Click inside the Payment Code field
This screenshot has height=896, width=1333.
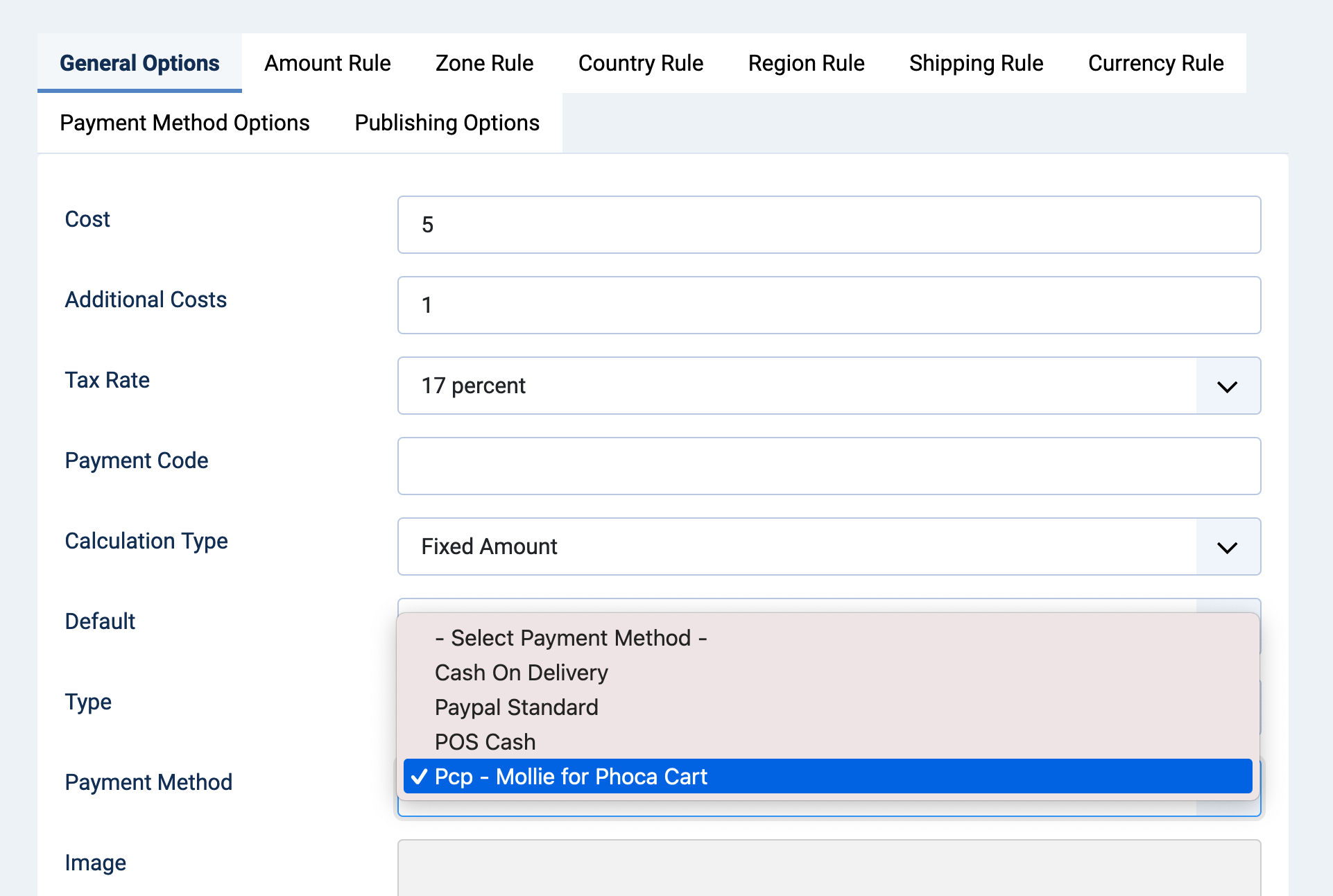(x=829, y=466)
